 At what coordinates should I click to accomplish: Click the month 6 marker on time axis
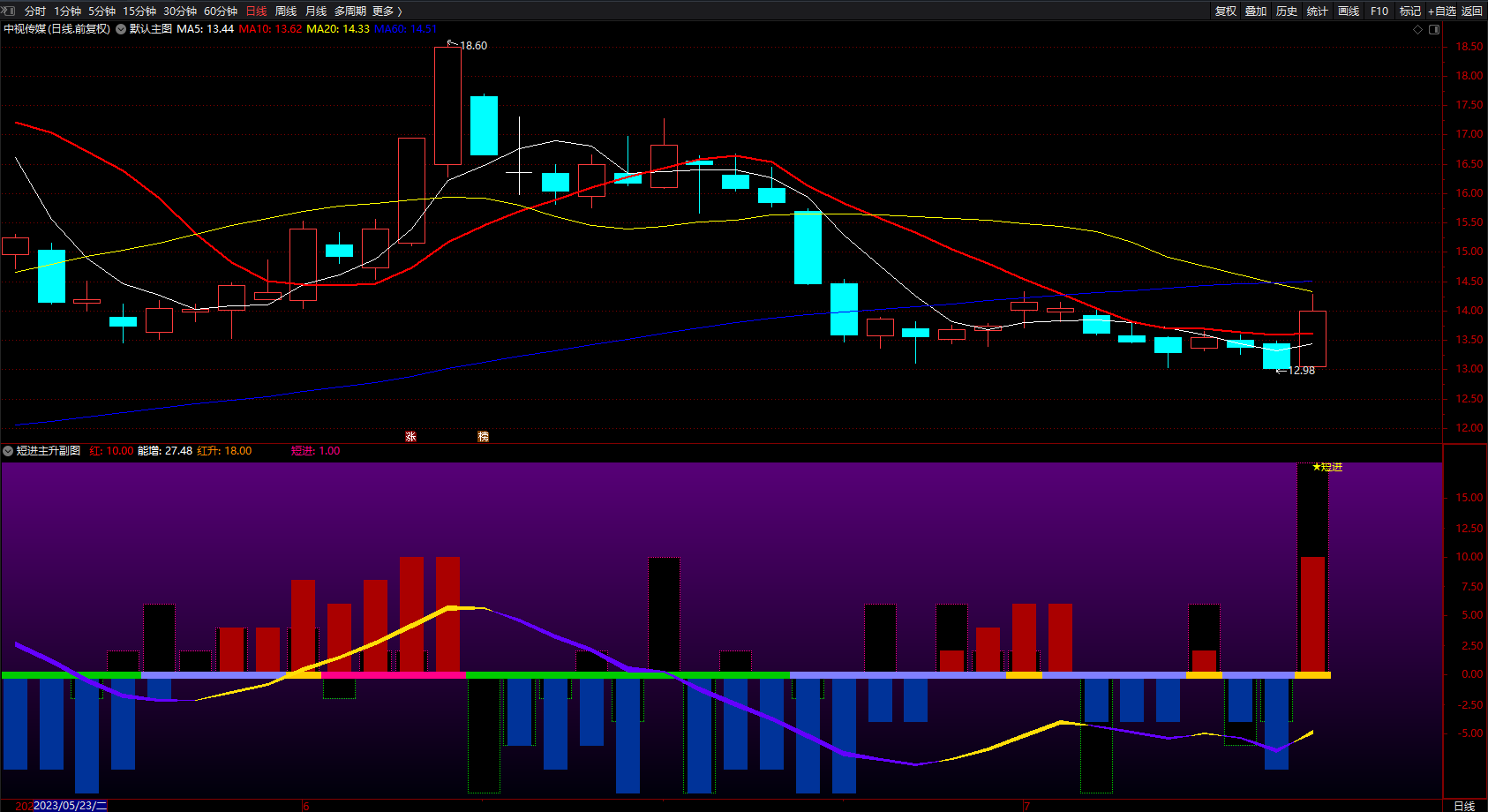tap(305, 806)
